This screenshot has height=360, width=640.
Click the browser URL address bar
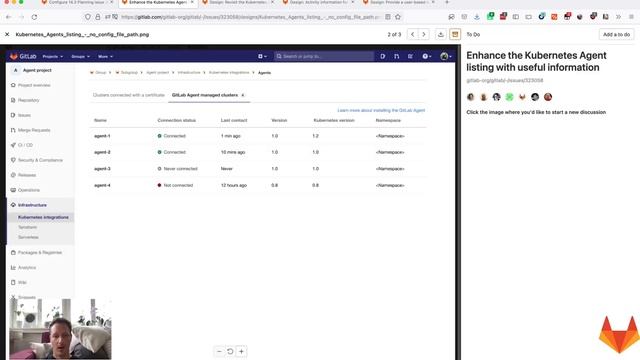click(x=251, y=17)
